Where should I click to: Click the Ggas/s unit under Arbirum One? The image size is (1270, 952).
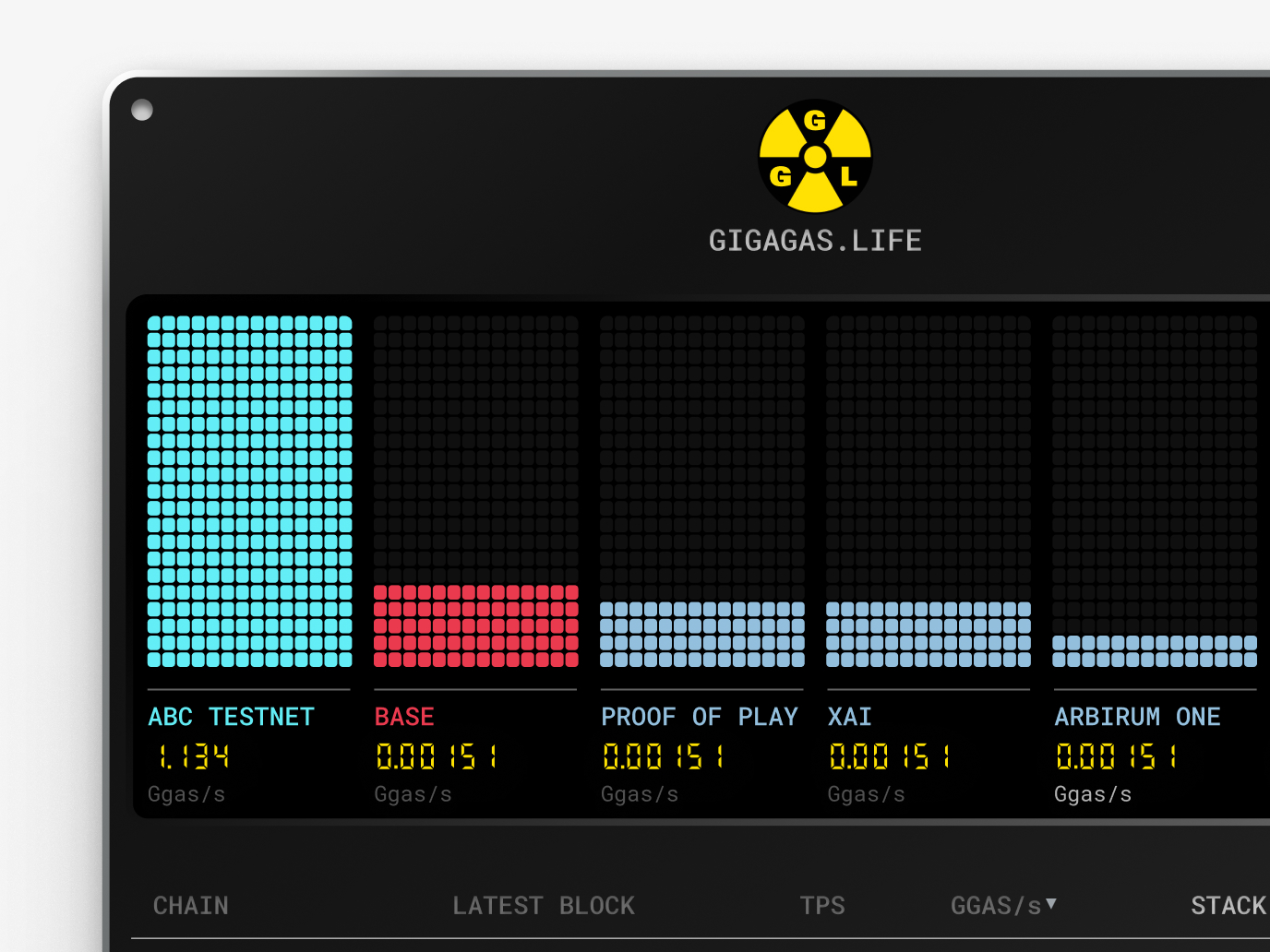click(1093, 794)
